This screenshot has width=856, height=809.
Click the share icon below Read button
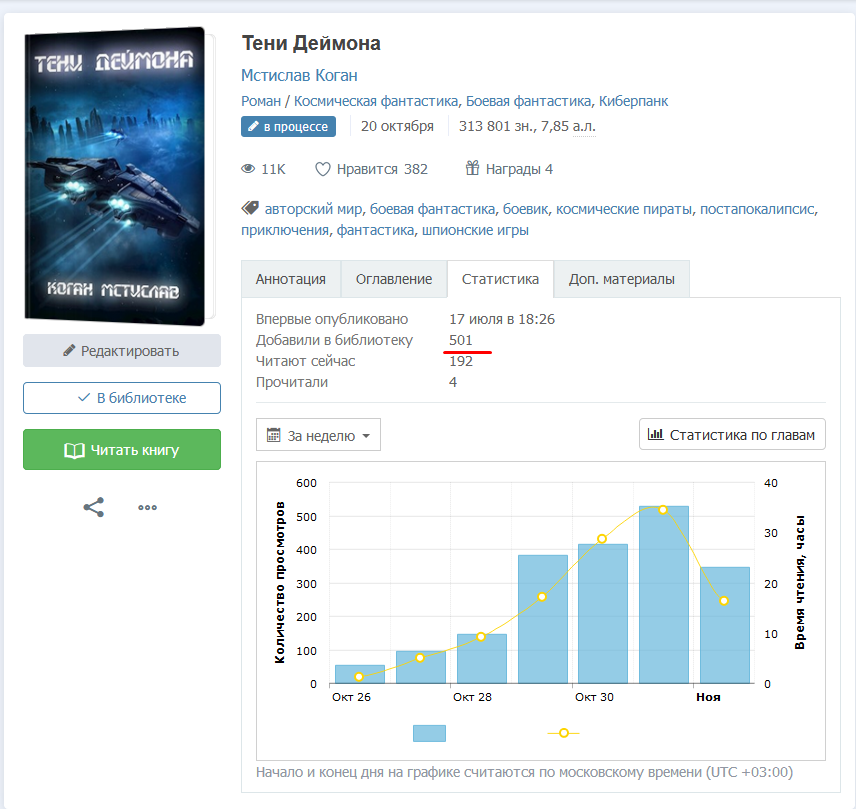coord(93,507)
